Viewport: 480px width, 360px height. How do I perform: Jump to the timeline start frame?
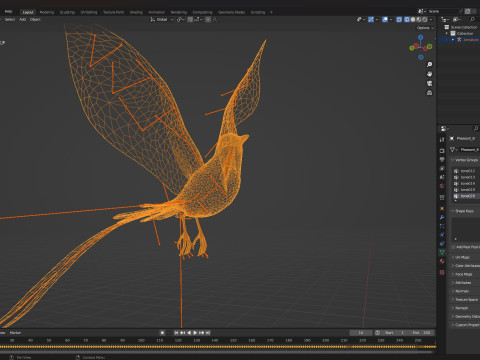coord(176,333)
